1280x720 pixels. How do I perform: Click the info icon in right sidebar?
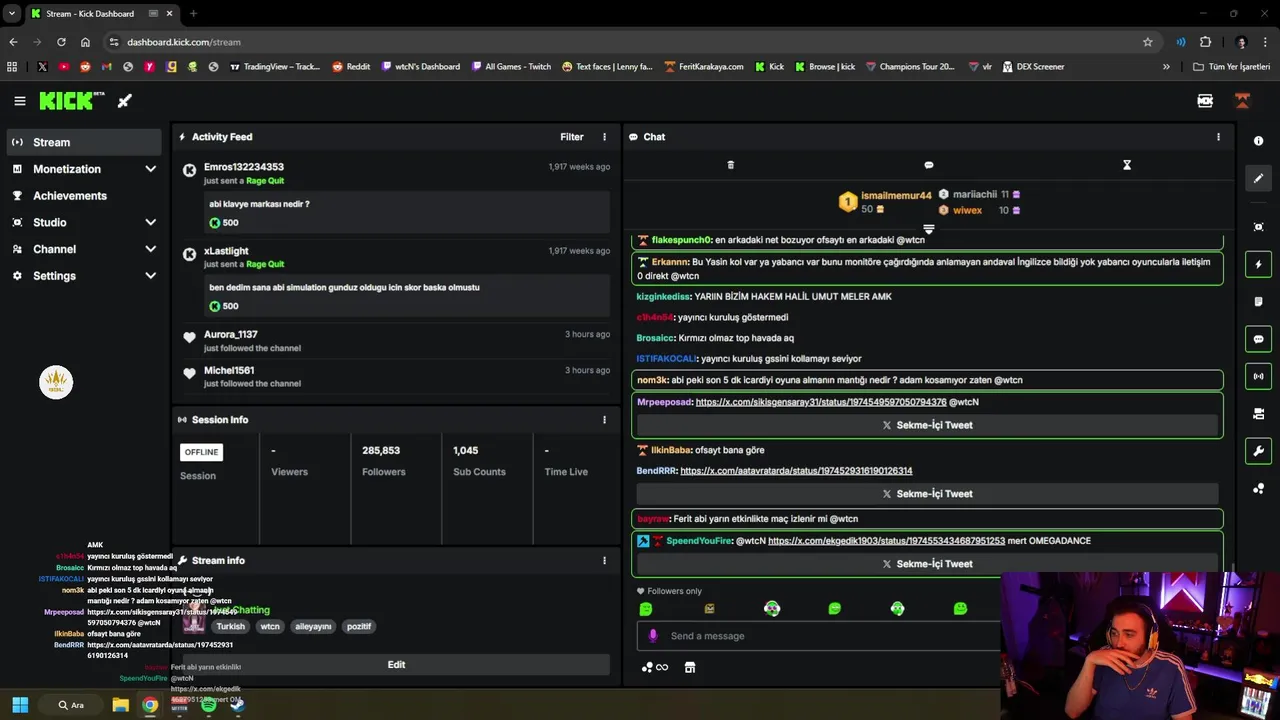point(1258,141)
